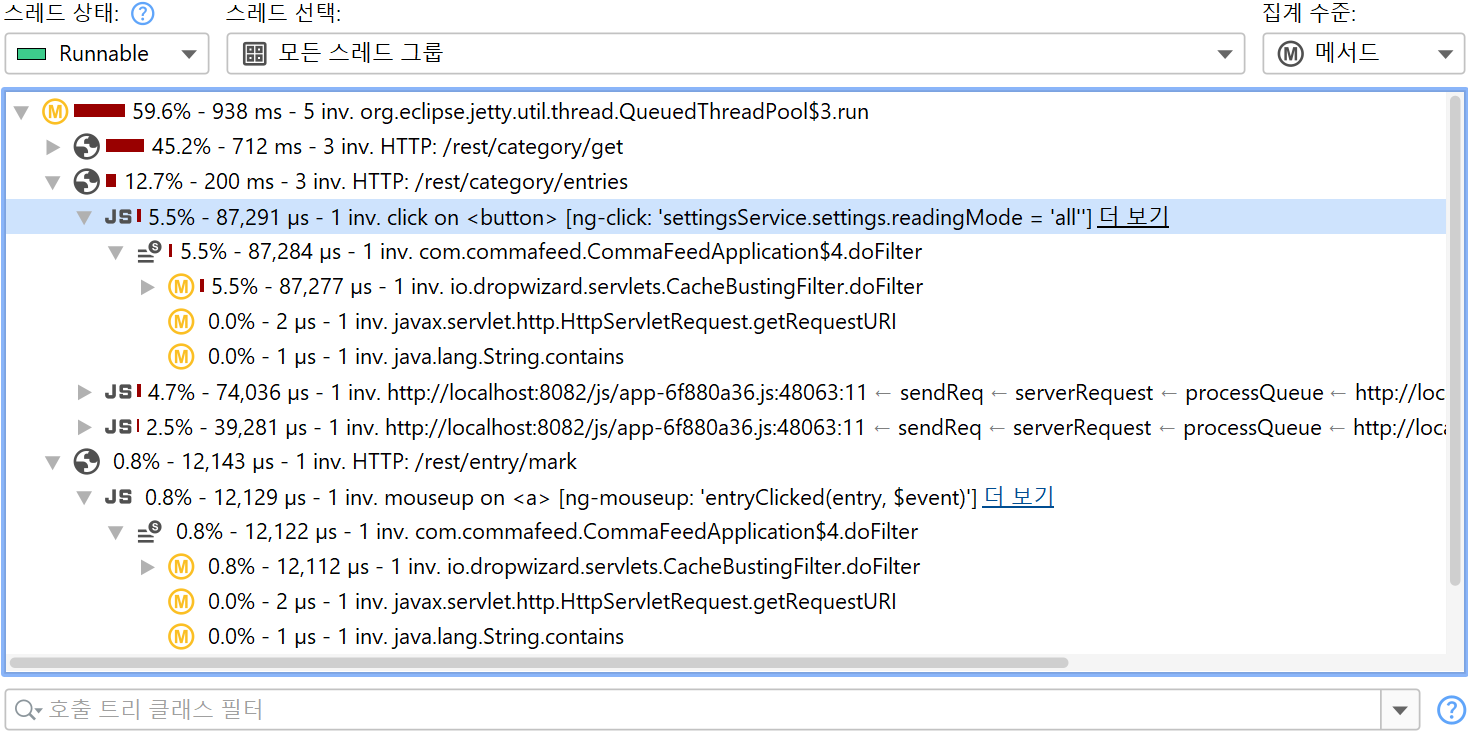Click the horizontal scrollbar of the call tree
This screenshot has height=735, width=1468.
(x=539, y=662)
